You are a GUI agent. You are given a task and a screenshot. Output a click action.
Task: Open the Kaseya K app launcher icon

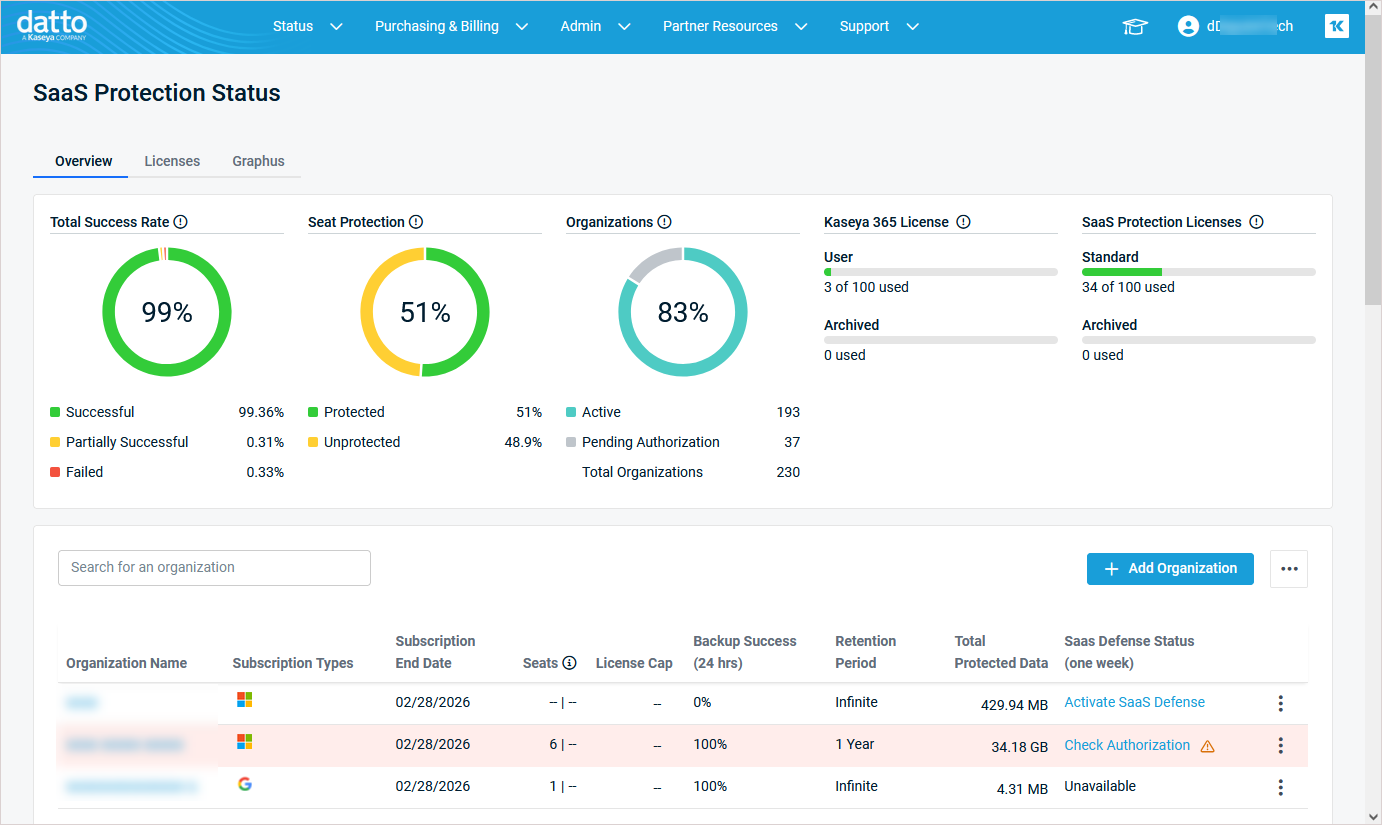tap(1336, 27)
